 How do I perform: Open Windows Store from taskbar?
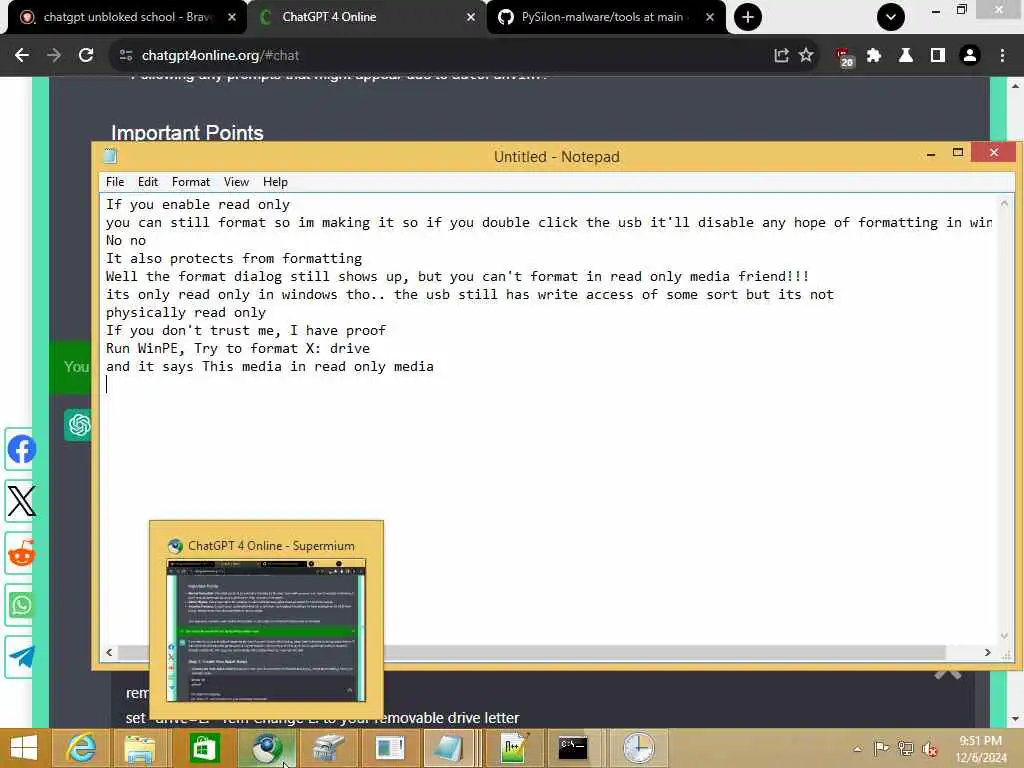[x=204, y=748]
